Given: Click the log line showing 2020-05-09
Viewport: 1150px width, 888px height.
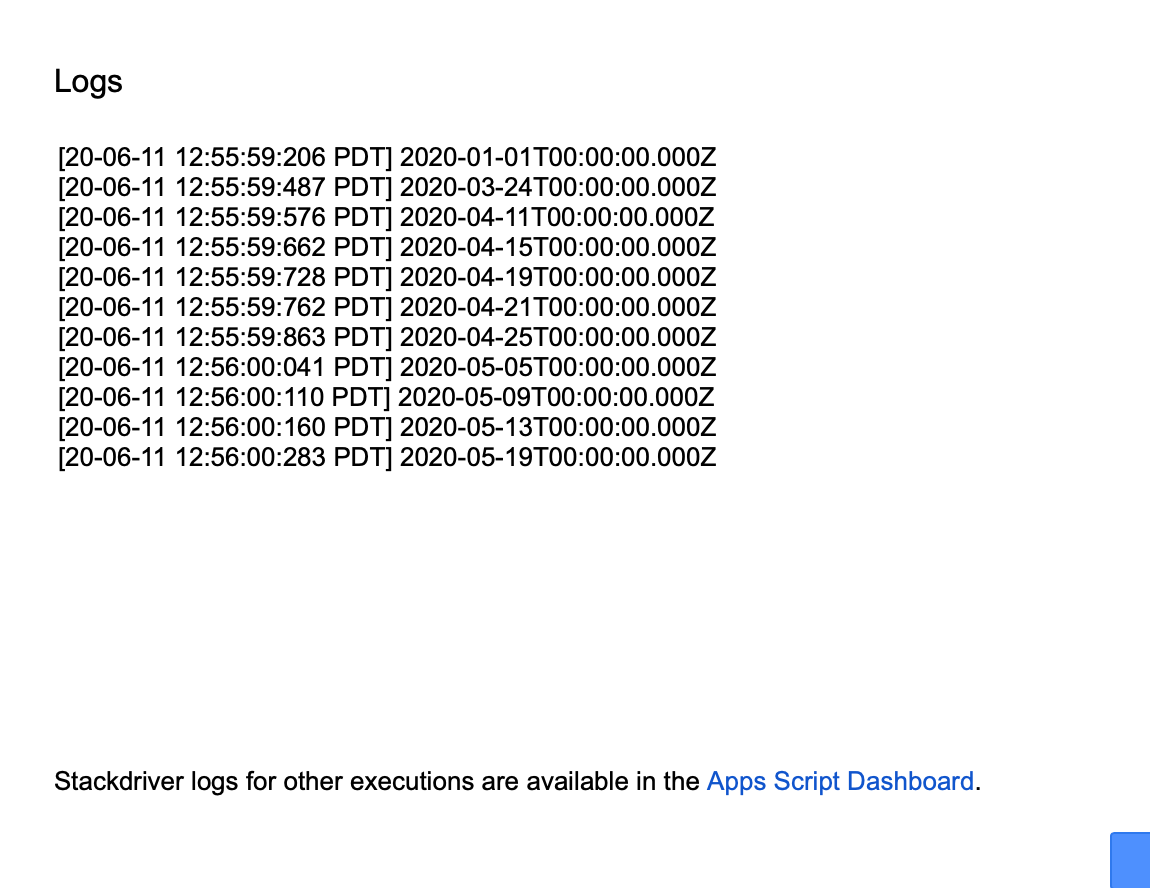Looking at the screenshot, I should coord(386,397).
